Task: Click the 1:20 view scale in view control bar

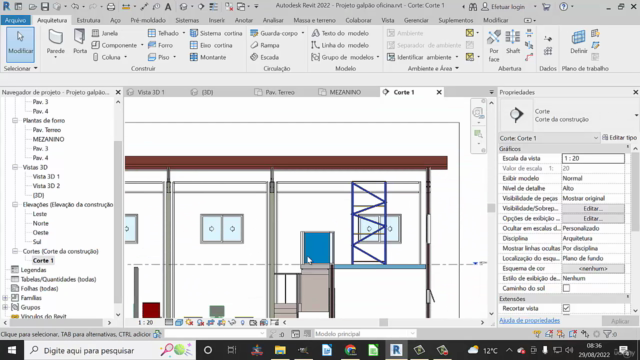Action: click(x=145, y=322)
